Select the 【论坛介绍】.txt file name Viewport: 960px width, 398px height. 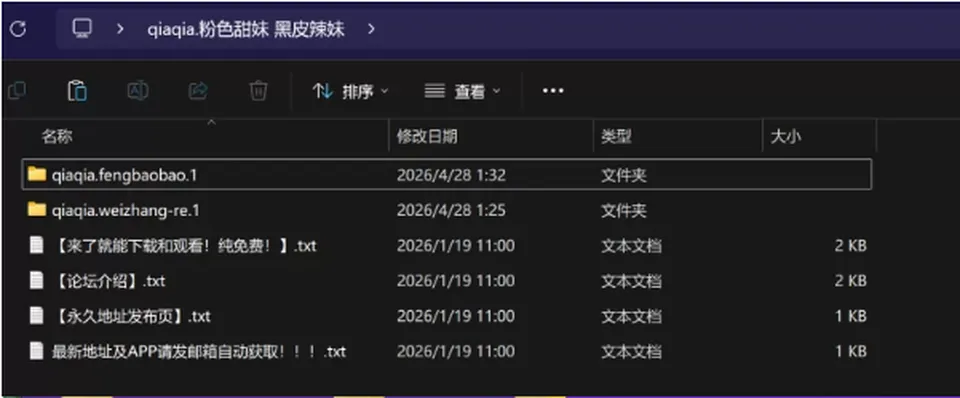[109, 282]
